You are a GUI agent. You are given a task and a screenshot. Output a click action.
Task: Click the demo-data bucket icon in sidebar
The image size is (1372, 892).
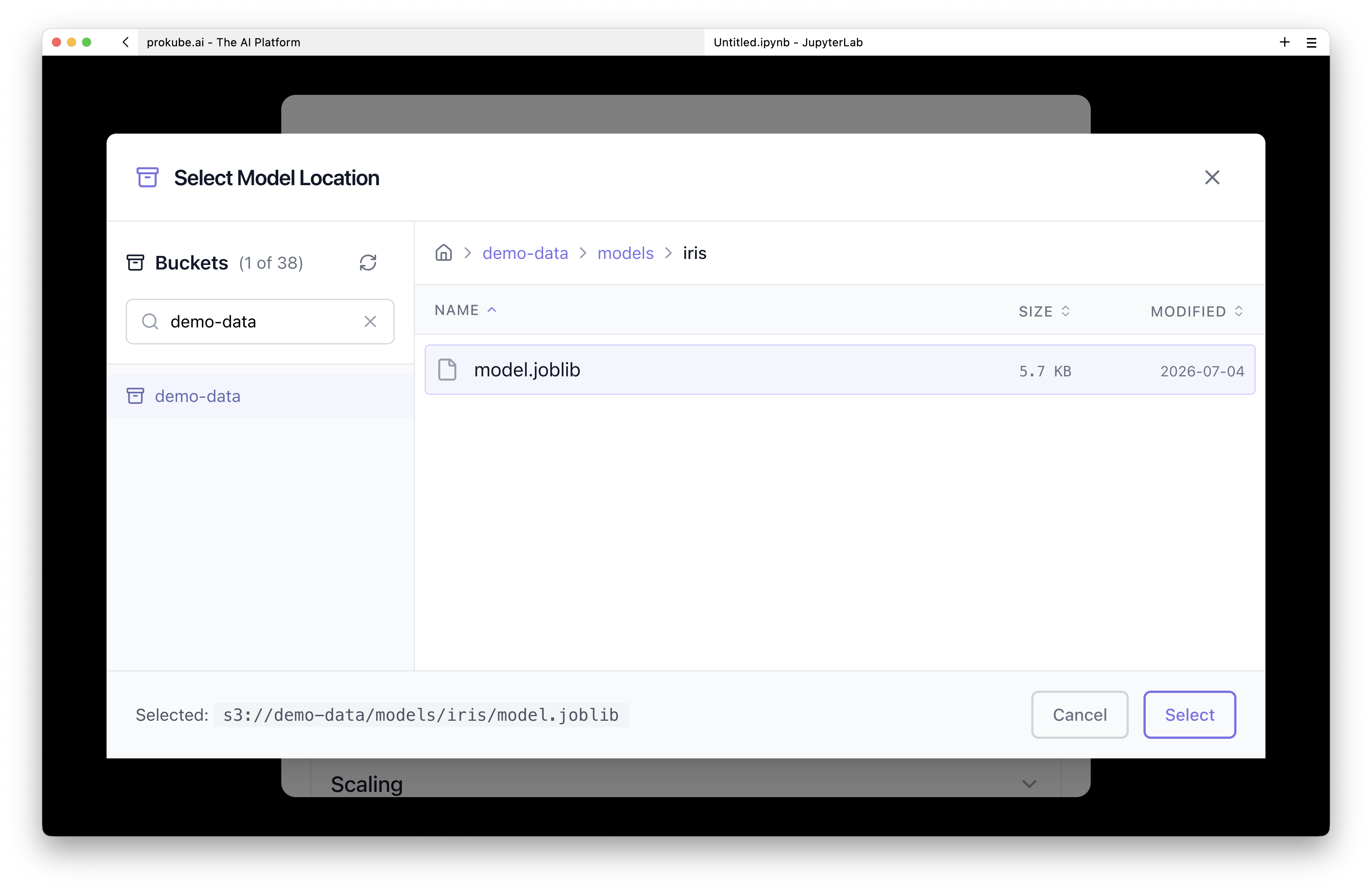[x=136, y=396]
